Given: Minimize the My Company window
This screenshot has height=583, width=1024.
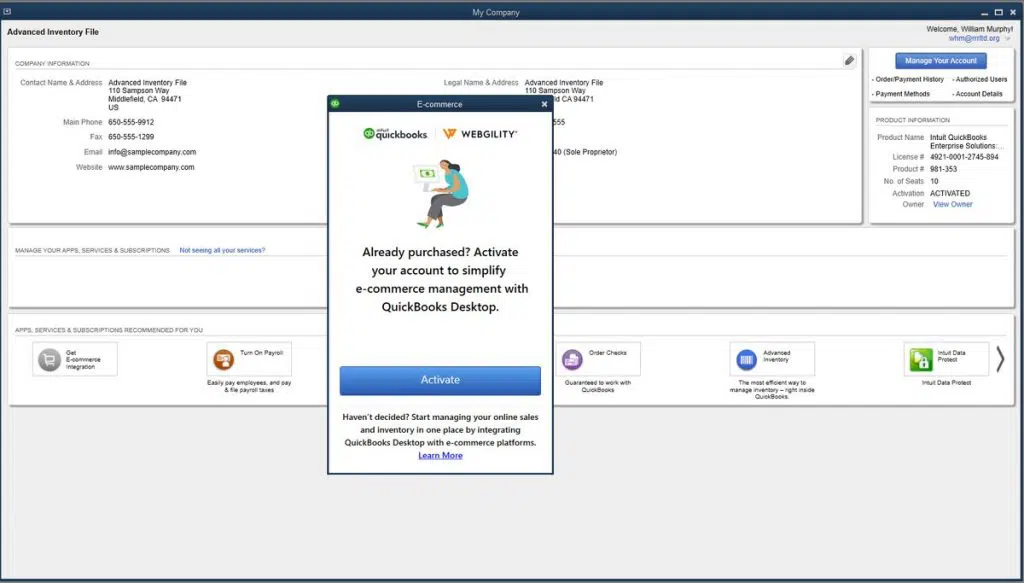Looking at the screenshot, I should (x=985, y=13).
